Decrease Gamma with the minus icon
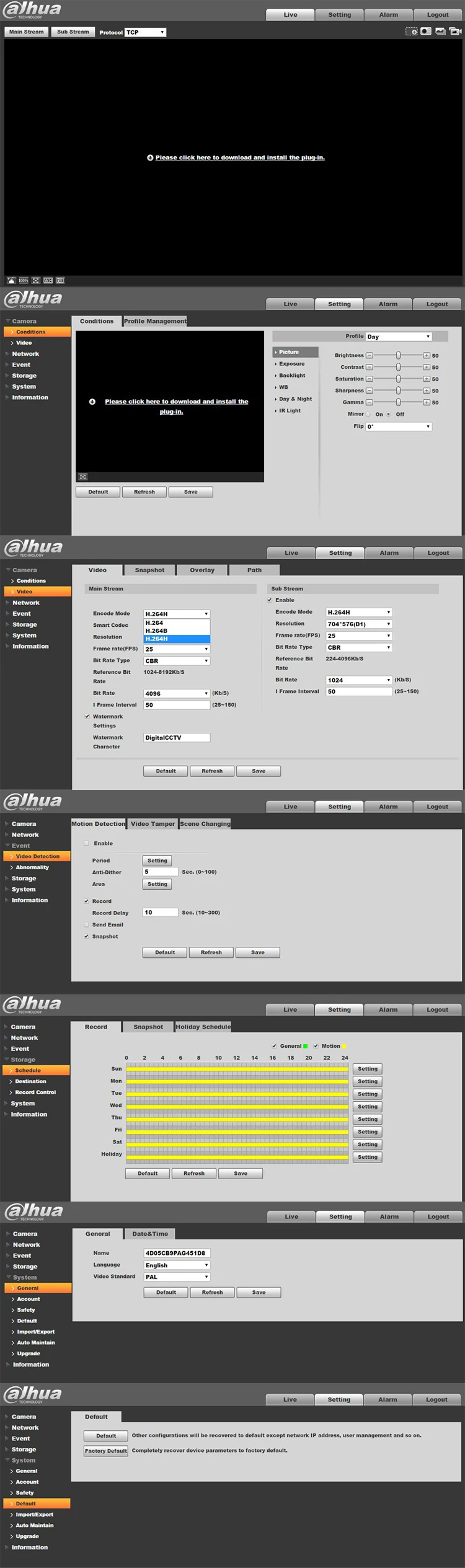This screenshot has width=465, height=1568. tap(369, 402)
